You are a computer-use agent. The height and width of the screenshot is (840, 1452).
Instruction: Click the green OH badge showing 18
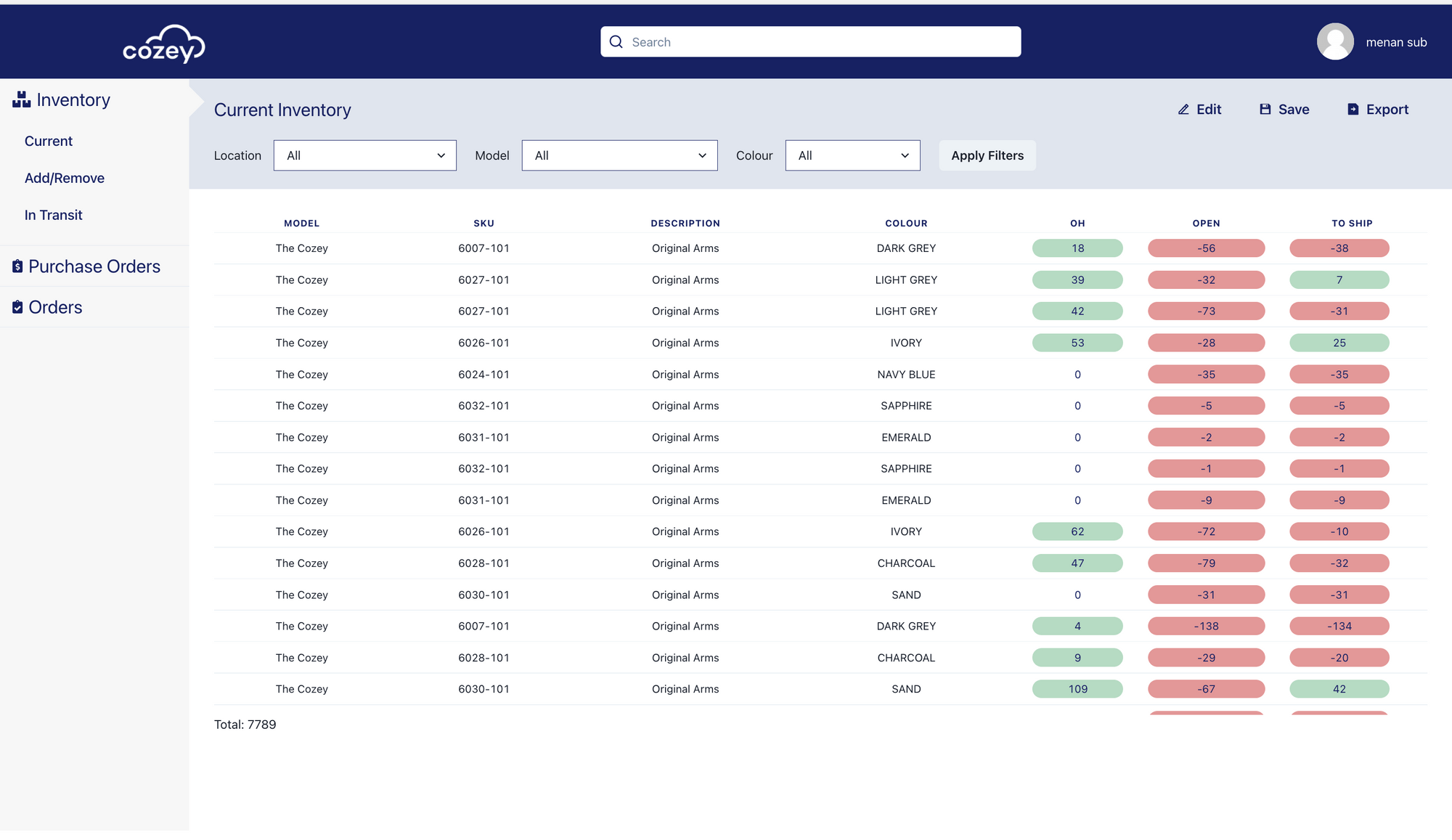click(1077, 248)
